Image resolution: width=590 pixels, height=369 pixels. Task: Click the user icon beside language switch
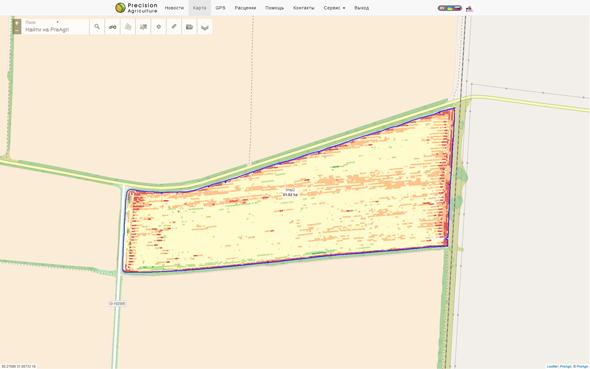(469, 8)
